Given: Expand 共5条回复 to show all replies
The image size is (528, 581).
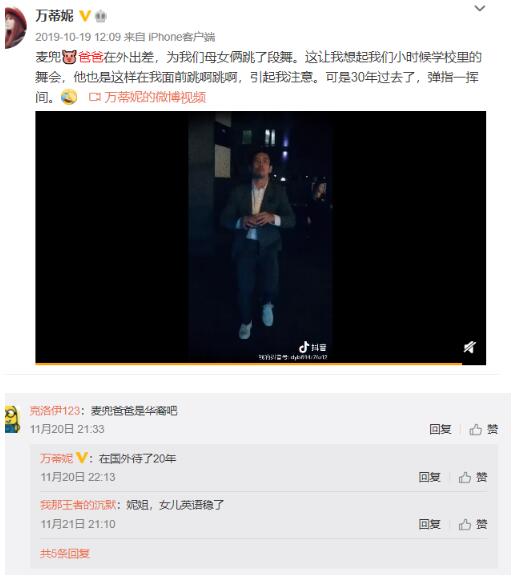Looking at the screenshot, I should point(65,553).
